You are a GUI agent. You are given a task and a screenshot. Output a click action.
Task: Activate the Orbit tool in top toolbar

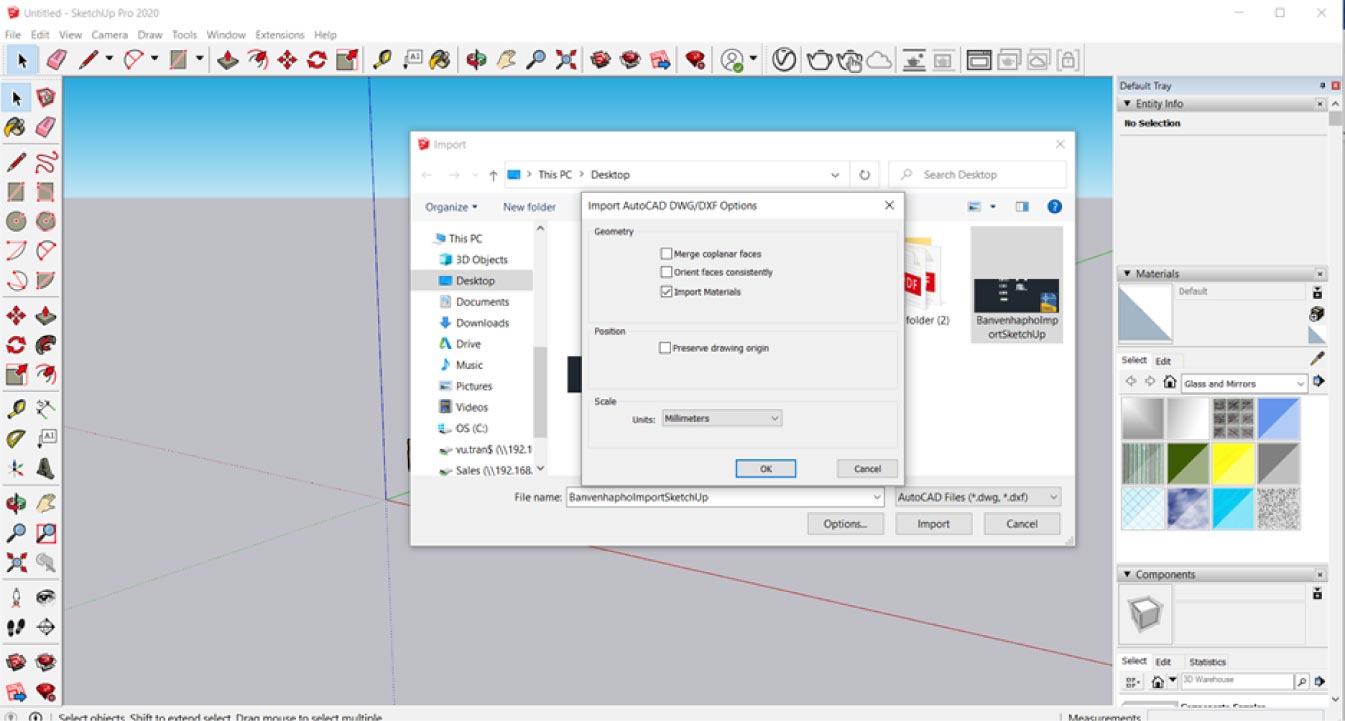point(476,60)
